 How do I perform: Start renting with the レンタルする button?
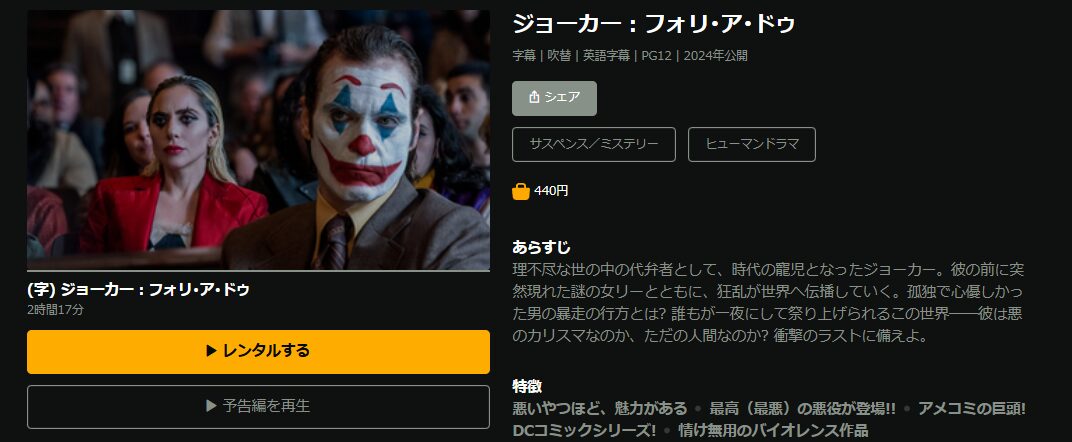[258, 352]
